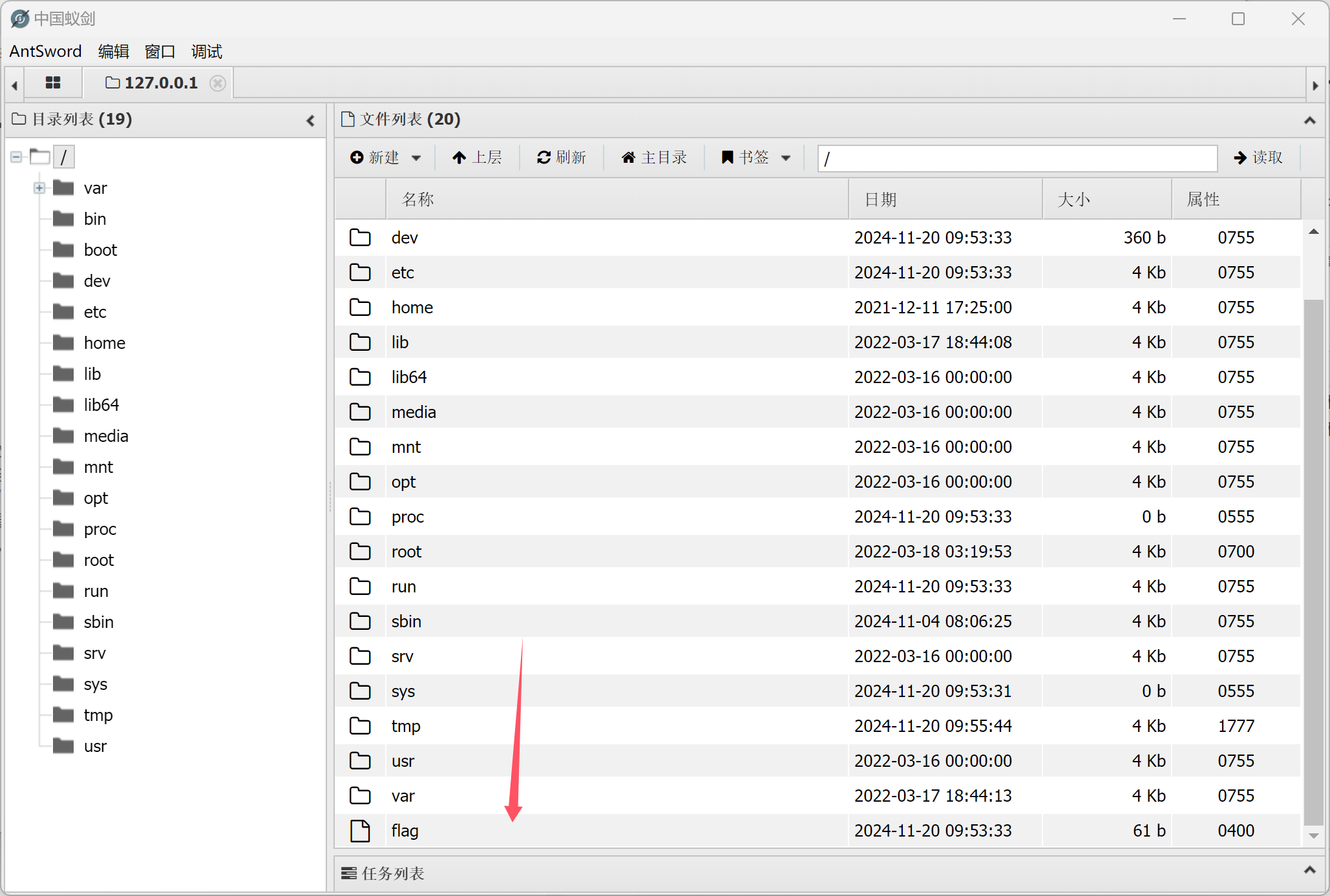Select the tmp folder in tree

point(98,715)
